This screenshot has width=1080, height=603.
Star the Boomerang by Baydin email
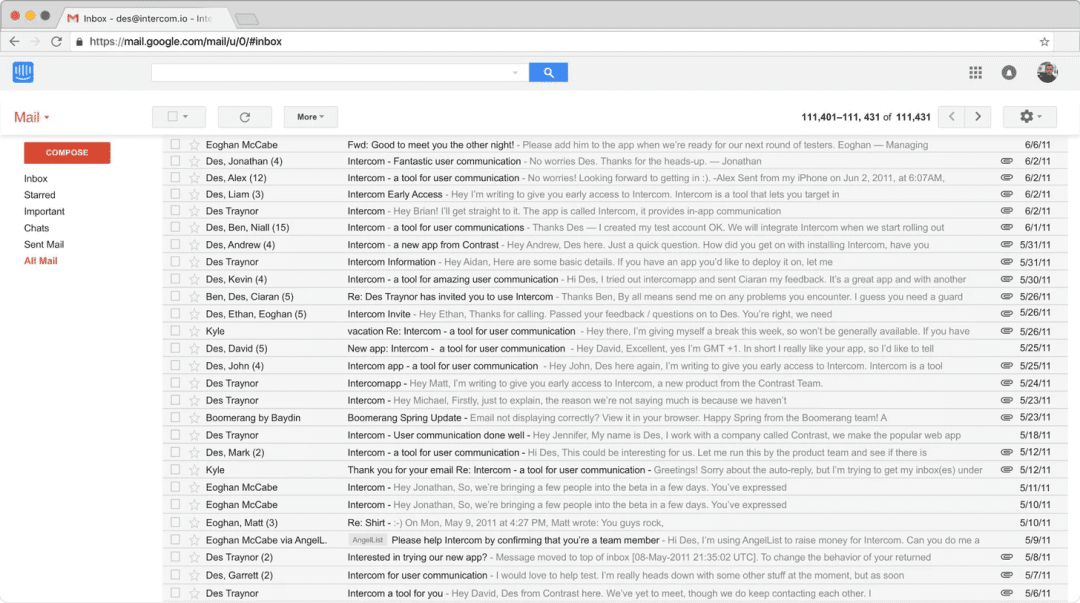(194, 418)
